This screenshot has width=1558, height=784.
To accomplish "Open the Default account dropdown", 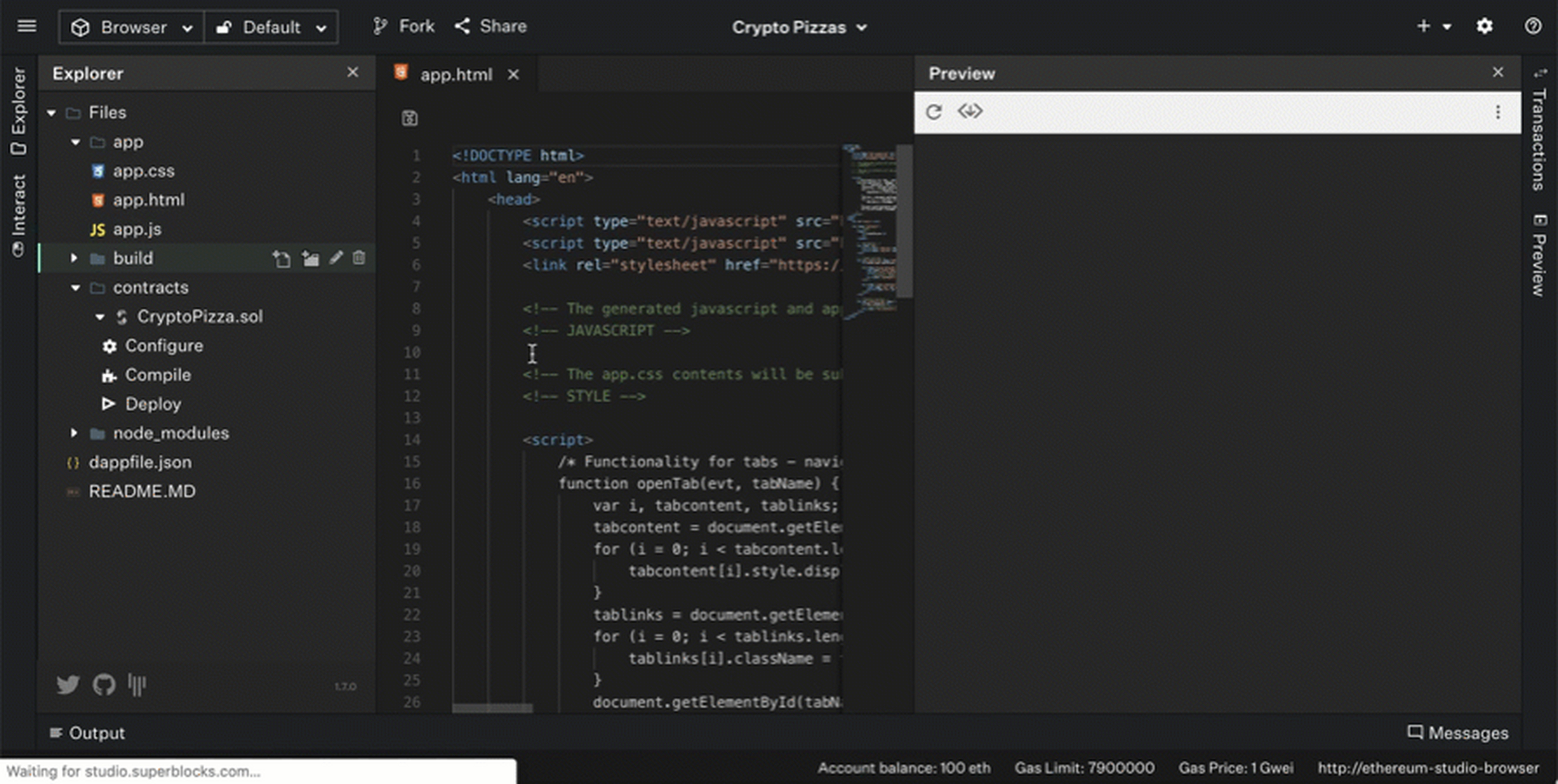I will pyautogui.click(x=271, y=27).
